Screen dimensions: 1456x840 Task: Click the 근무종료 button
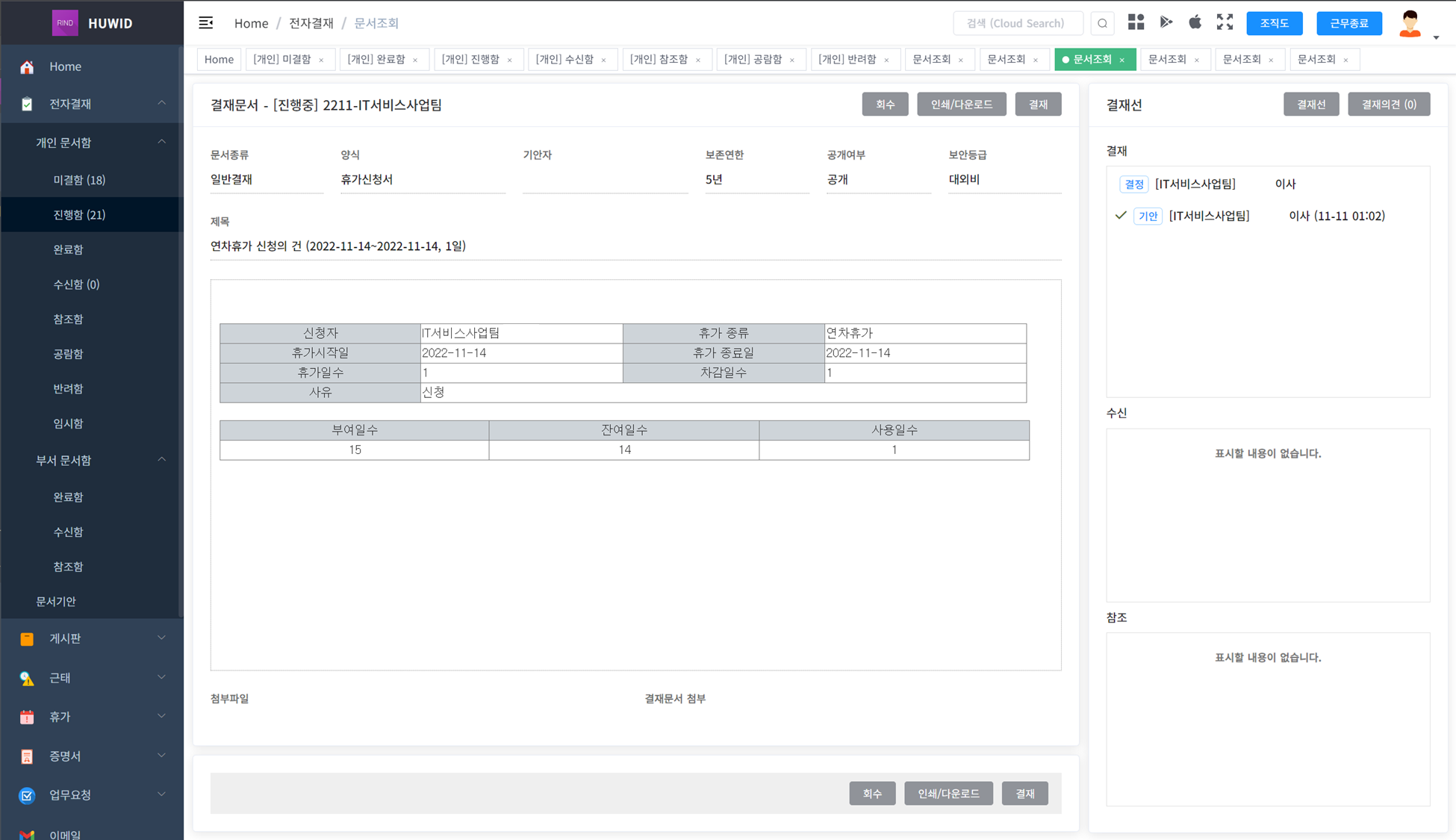(1348, 23)
